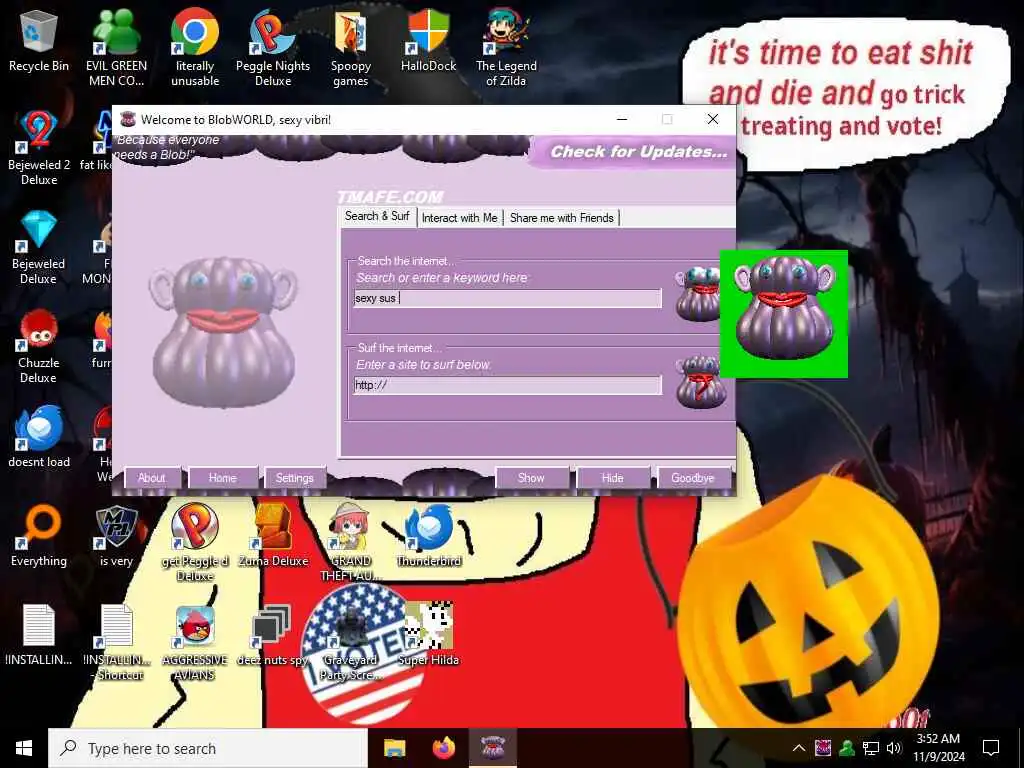The image size is (1024, 768).
Task: Launch the Zuma Deluxe shortcut
Action: pyautogui.click(x=272, y=536)
